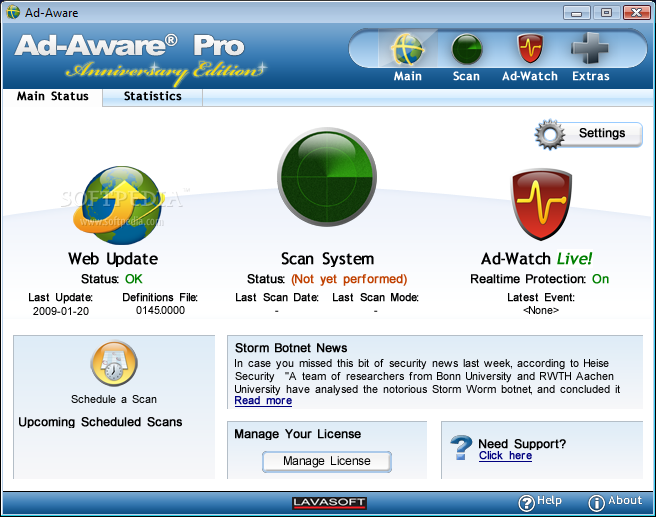The image size is (656, 517).
Task: Click the Storm Botnet News headline
Action: [x=291, y=348]
